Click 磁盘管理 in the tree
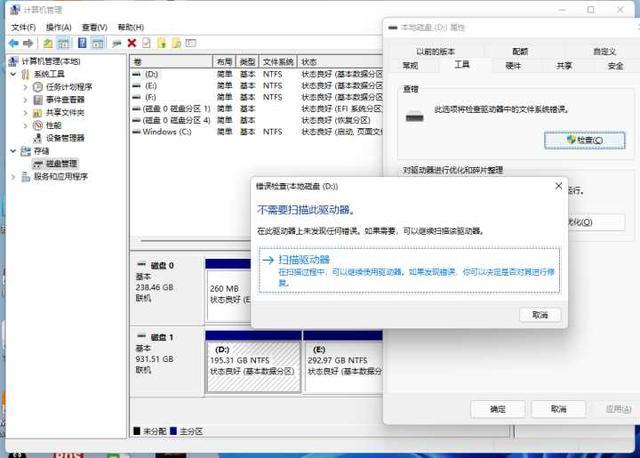Image resolution: width=640 pixels, height=458 pixels. 61,163
